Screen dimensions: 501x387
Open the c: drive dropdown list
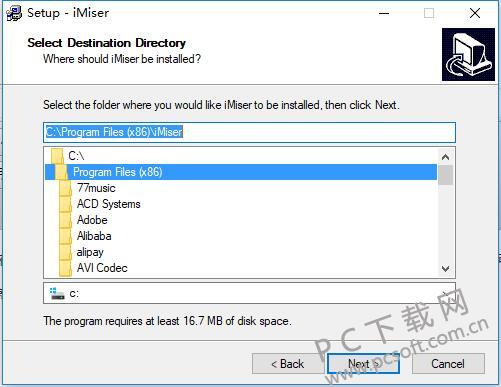pyautogui.click(x=445, y=293)
